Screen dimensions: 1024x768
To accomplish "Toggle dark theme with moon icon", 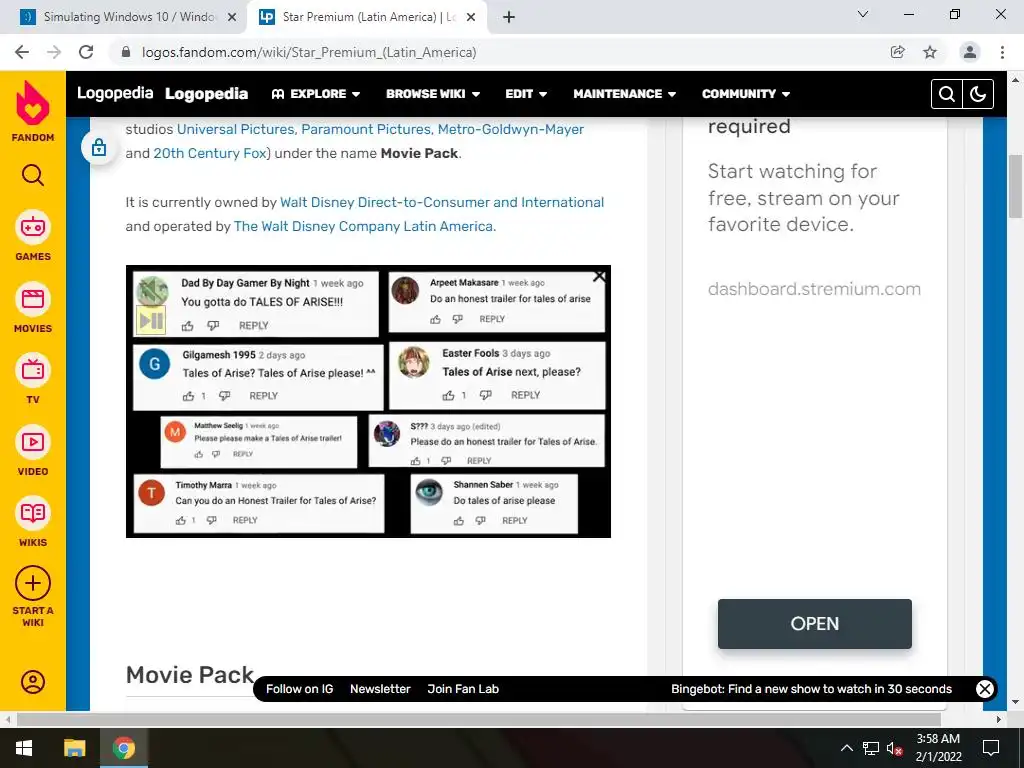I will [x=978, y=94].
